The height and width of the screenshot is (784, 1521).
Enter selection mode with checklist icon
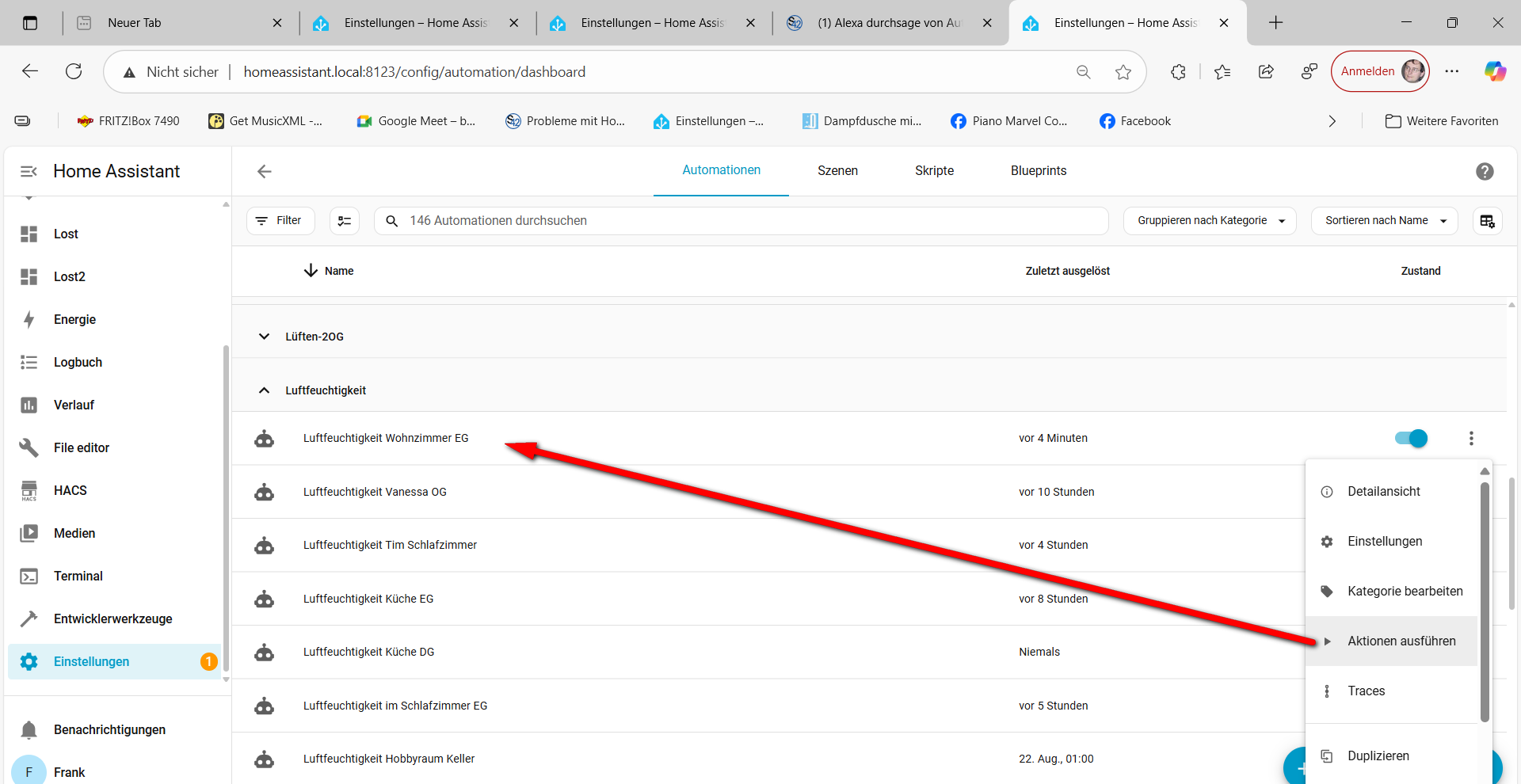[x=345, y=221]
